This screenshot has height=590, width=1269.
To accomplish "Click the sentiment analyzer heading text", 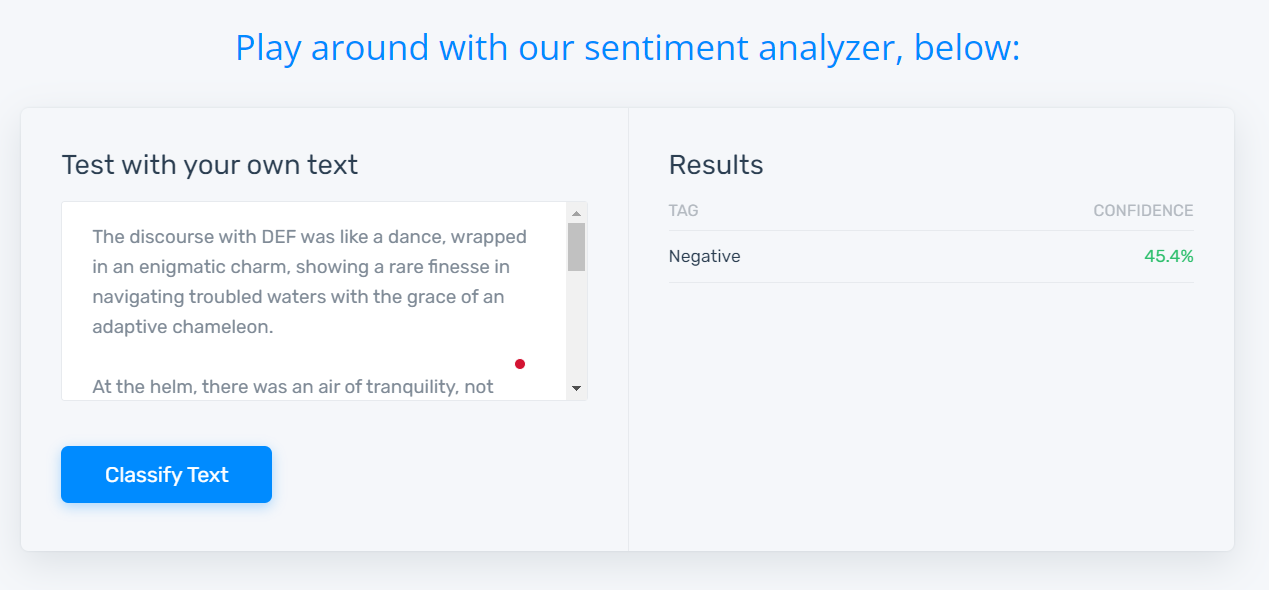I will (627, 47).
